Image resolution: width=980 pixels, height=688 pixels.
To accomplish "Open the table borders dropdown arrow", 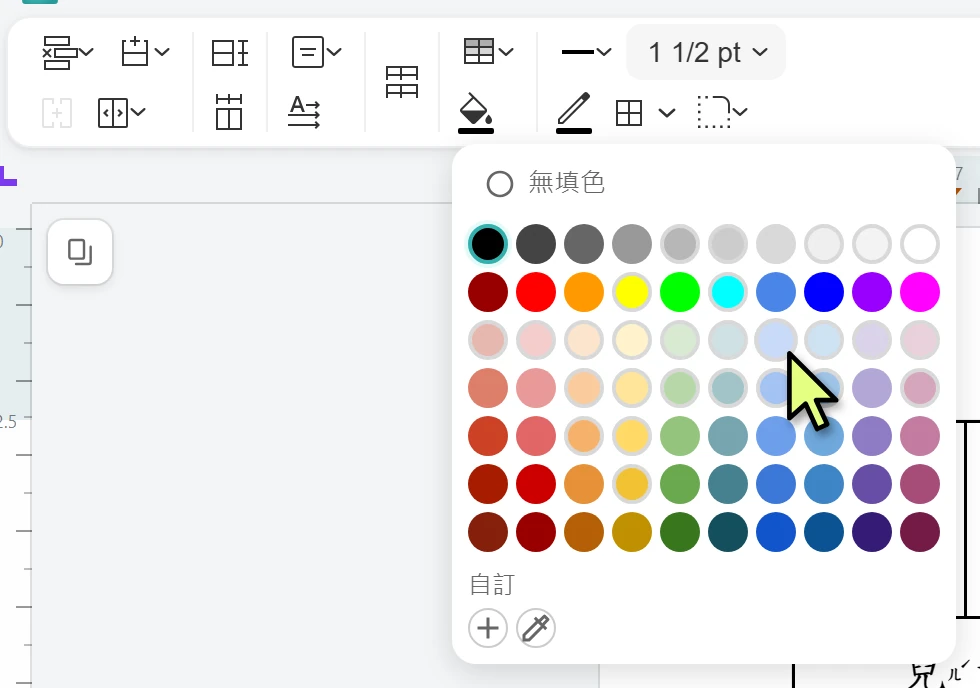I will click(x=667, y=113).
